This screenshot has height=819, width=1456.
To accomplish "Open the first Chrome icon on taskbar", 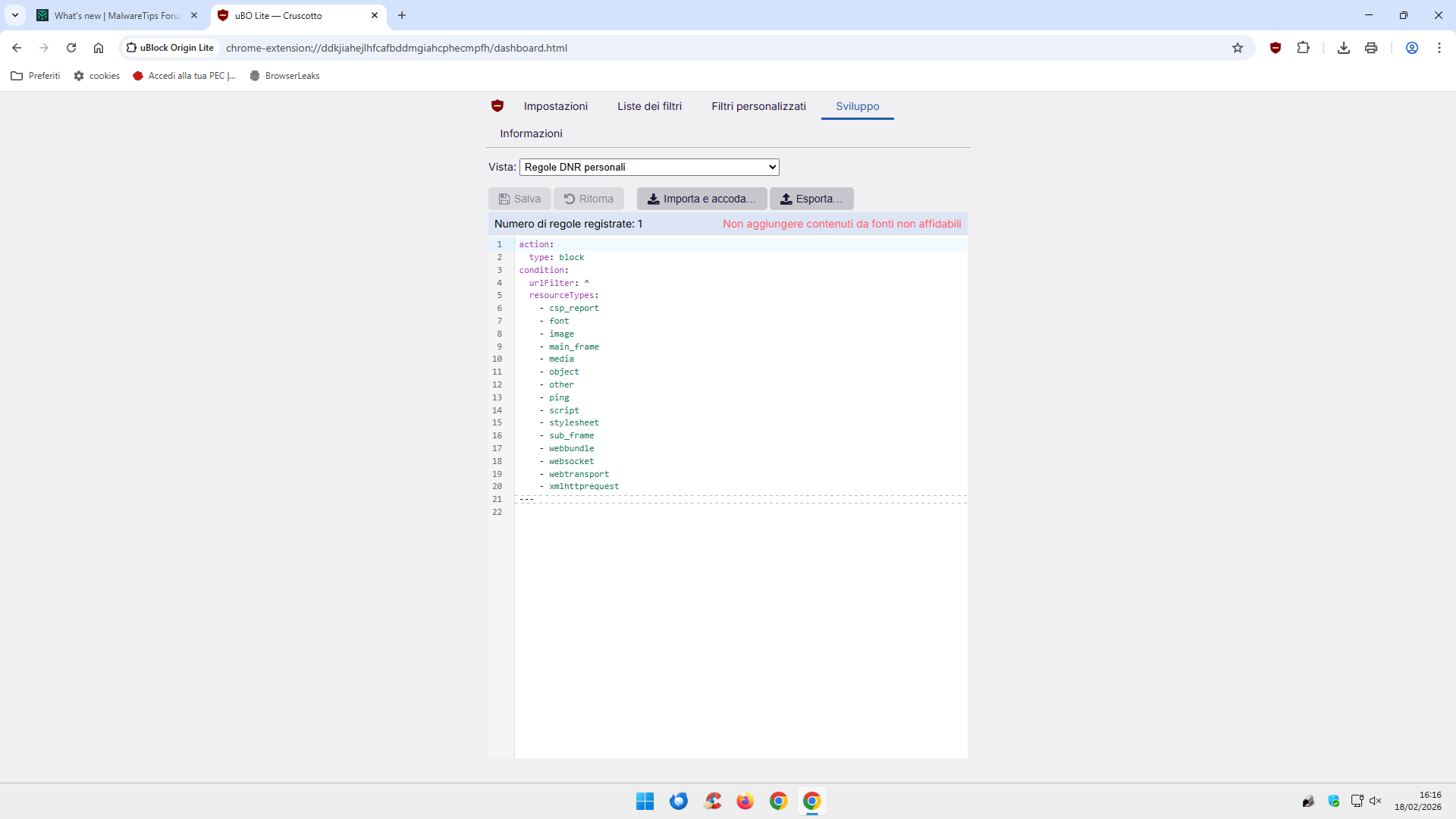I will [779, 801].
